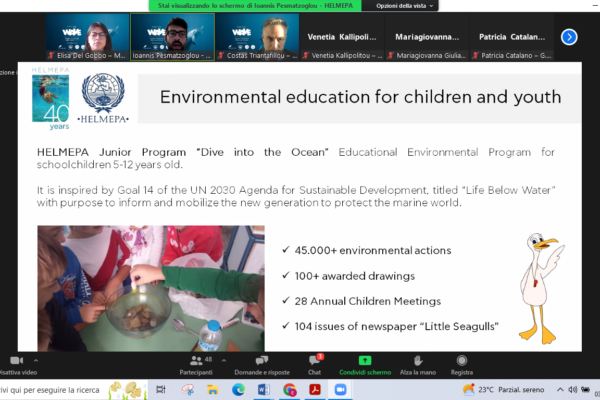Viewport: 600px width, 400px height.
Task: Open Microsoft Word from the taskbar
Action: click(x=263, y=389)
